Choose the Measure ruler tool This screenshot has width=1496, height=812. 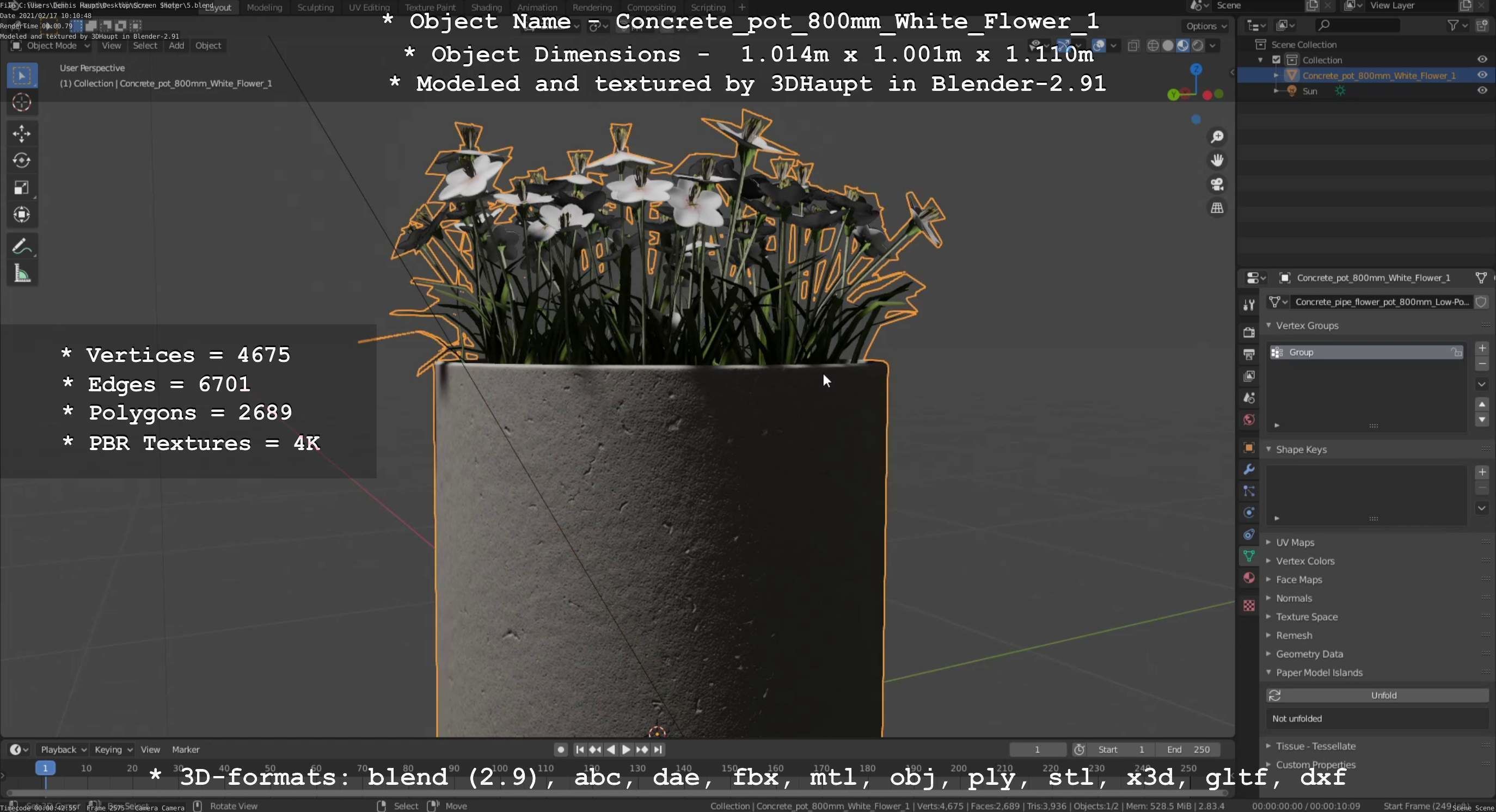pyautogui.click(x=22, y=273)
